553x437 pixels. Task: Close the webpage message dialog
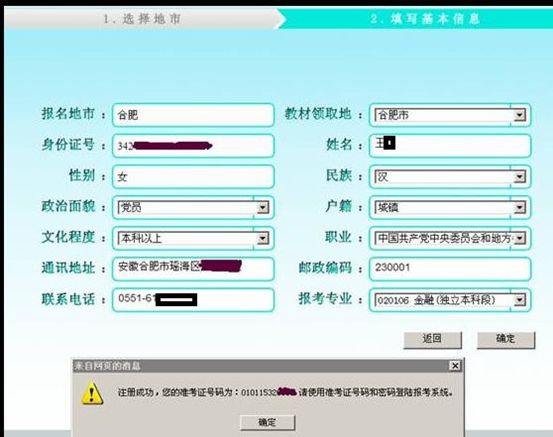(455, 366)
